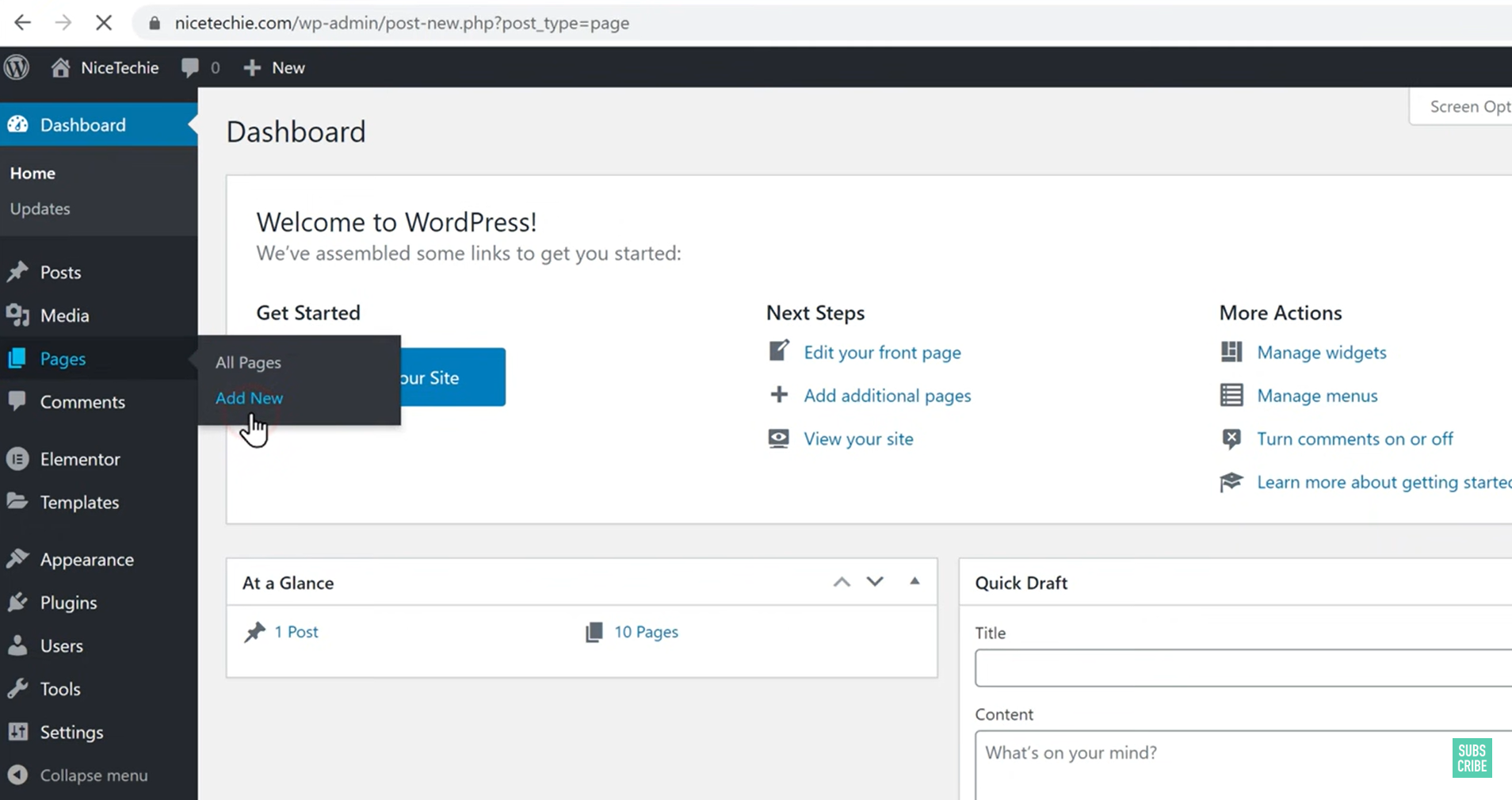This screenshot has height=800, width=1512.
Task: Click the pages icon next to 10 Pages
Action: (594, 632)
